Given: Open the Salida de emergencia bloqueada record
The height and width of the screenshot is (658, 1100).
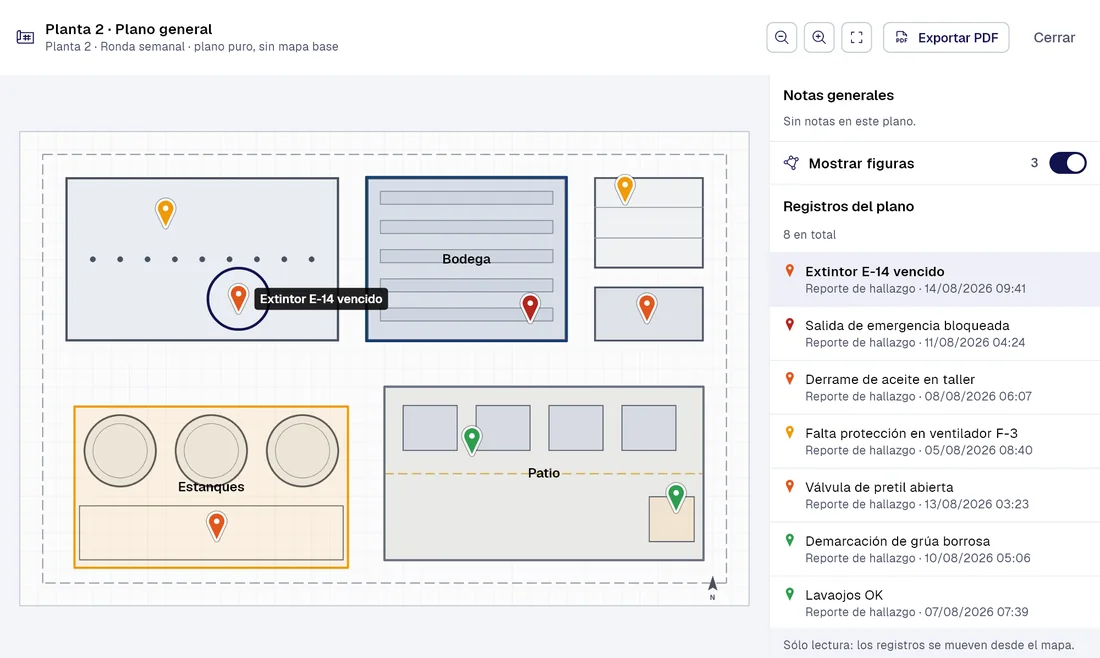Looking at the screenshot, I should [x=934, y=333].
